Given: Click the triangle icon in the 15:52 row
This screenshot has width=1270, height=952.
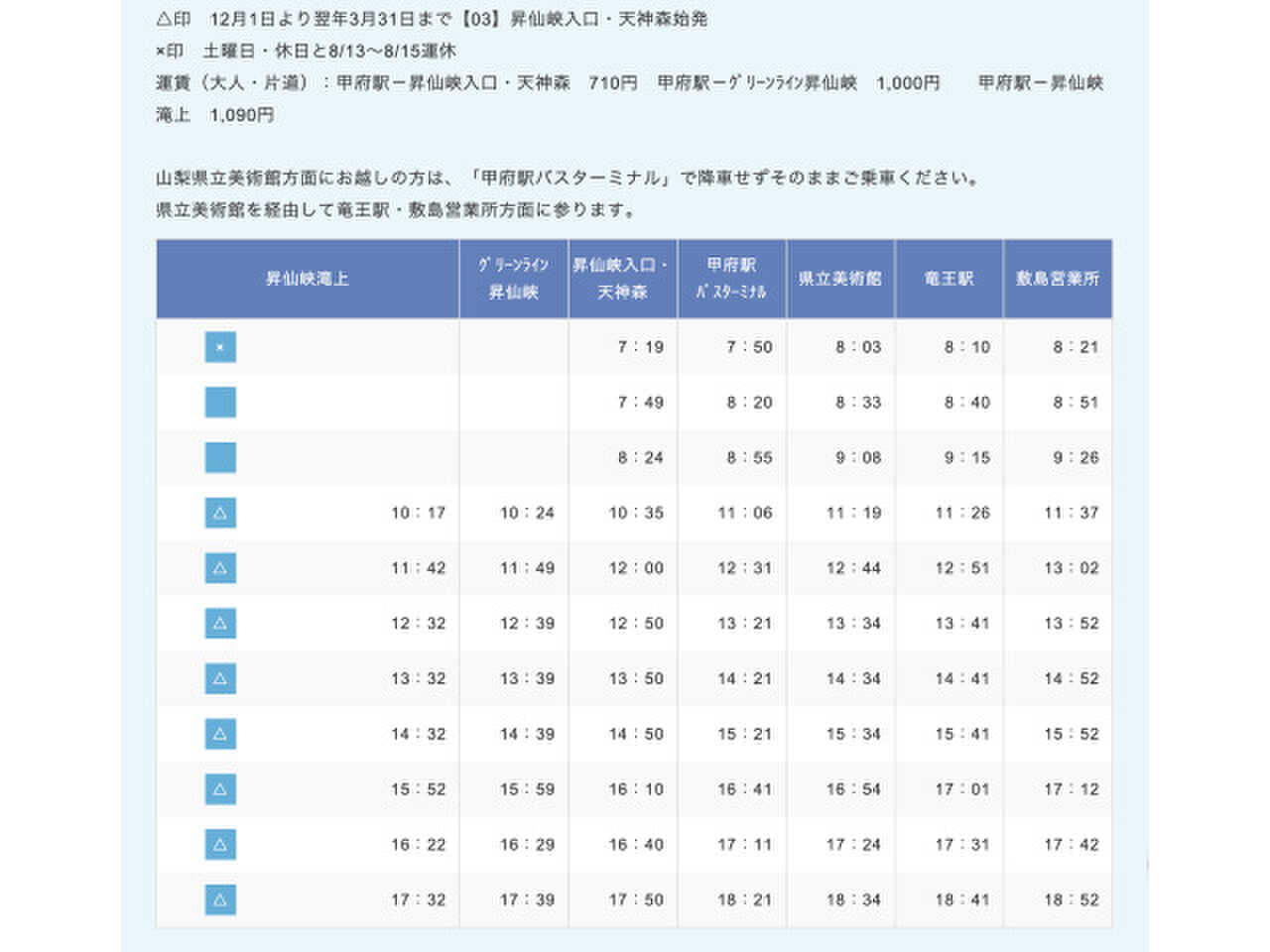Looking at the screenshot, I should click(x=220, y=789).
